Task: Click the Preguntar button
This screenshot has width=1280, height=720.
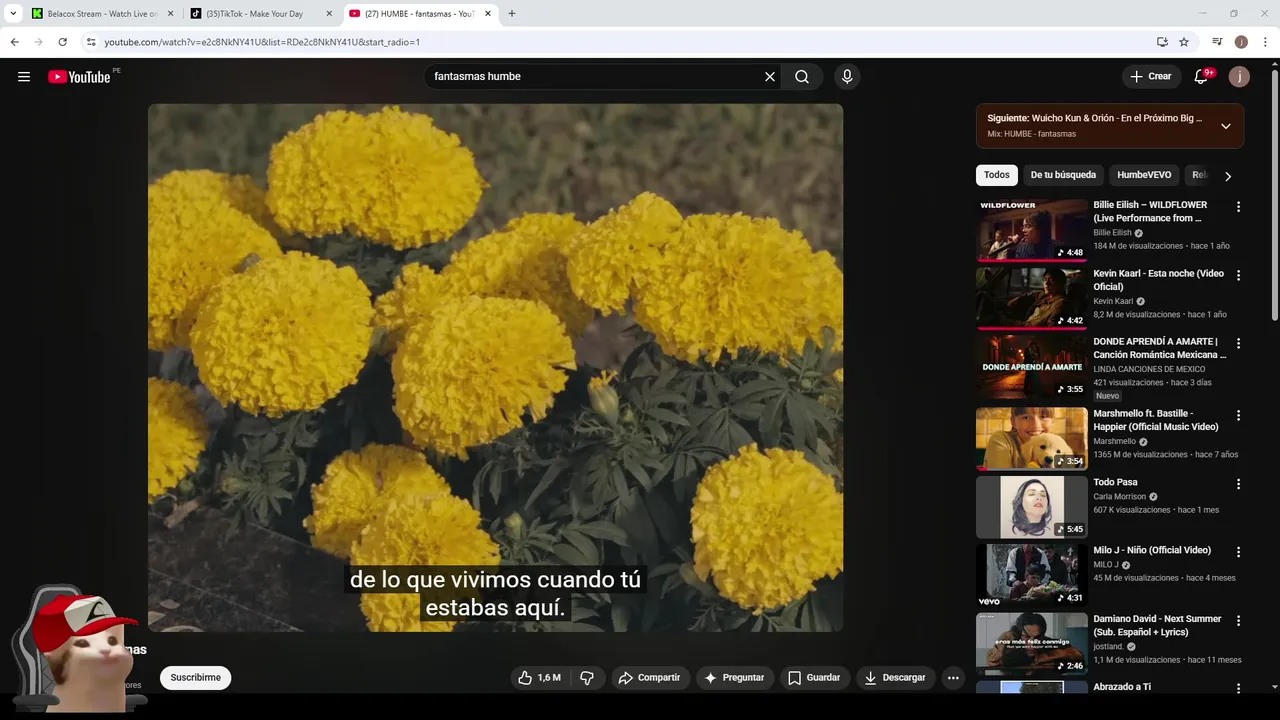Action: click(734, 678)
